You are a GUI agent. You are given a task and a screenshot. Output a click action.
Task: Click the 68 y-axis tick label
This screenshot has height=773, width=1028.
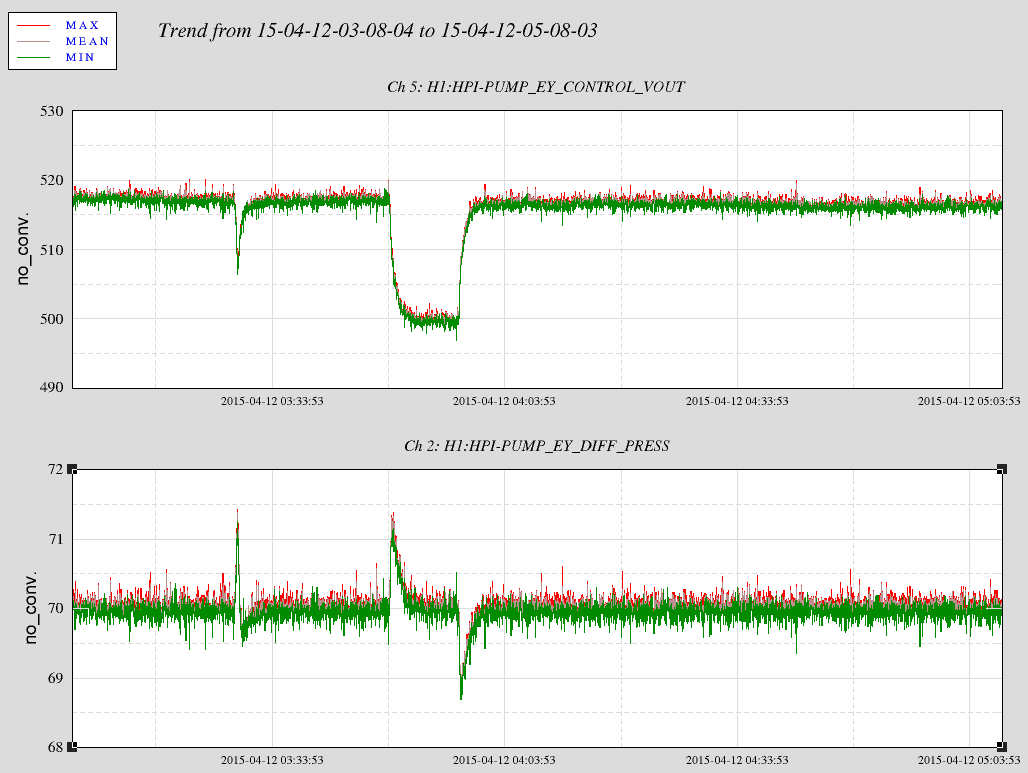(56, 747)
